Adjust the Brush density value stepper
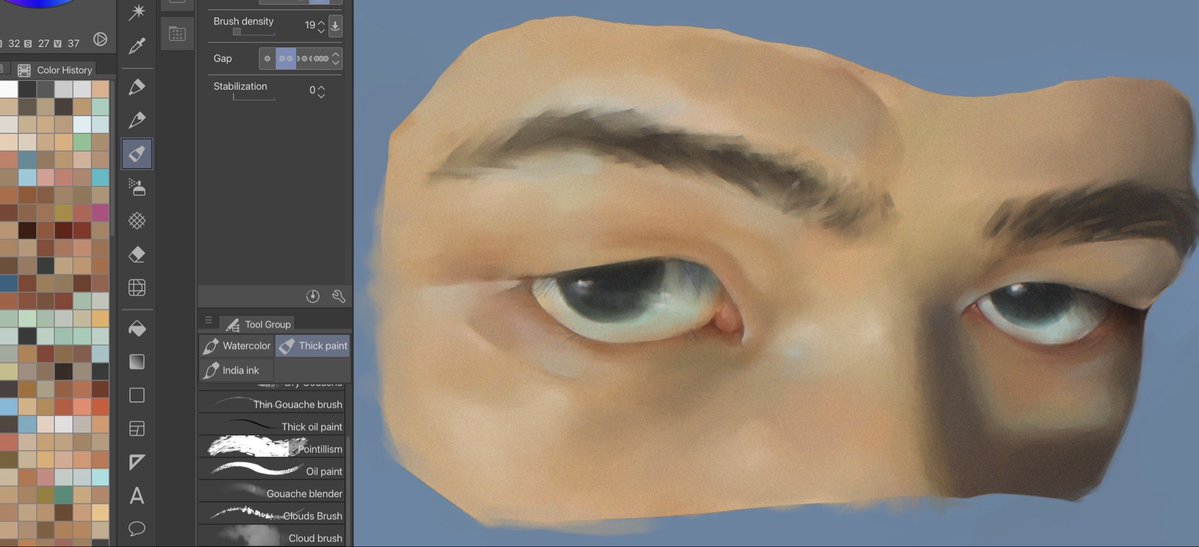 321,25
